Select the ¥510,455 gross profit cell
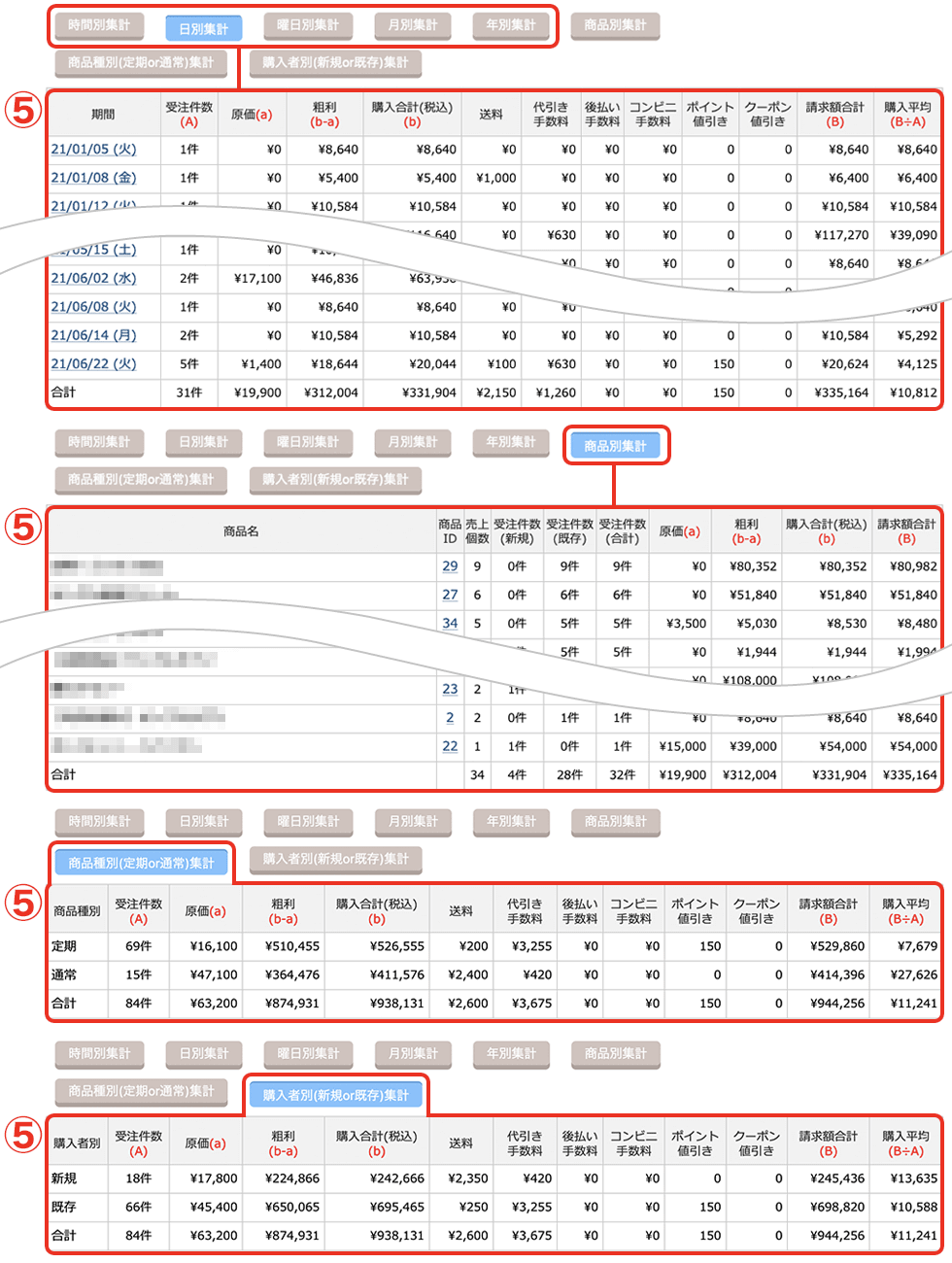 click(283, 946)
